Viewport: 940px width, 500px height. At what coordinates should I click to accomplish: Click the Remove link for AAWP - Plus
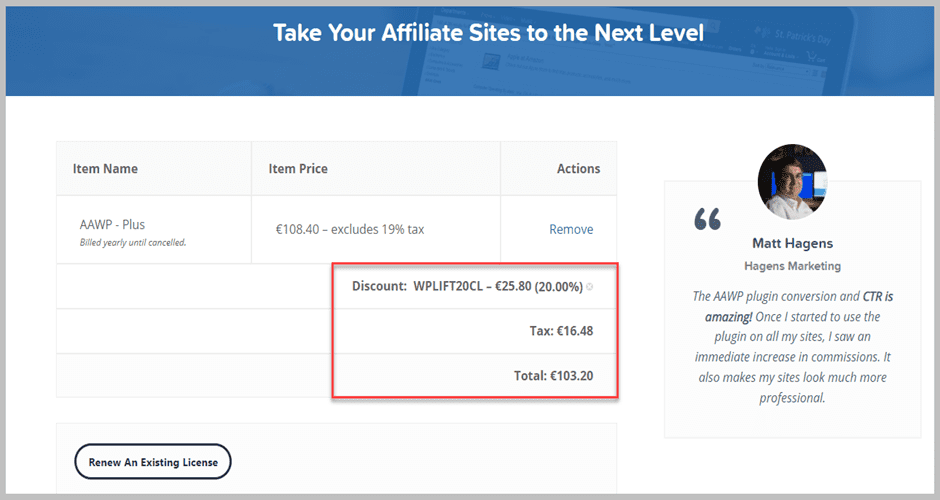pos(571,229)
